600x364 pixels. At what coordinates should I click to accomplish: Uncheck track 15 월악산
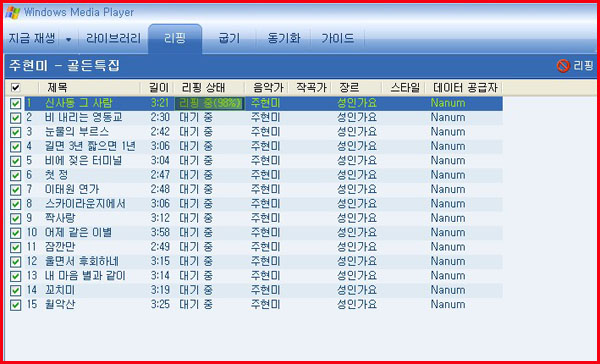(15, 305)
